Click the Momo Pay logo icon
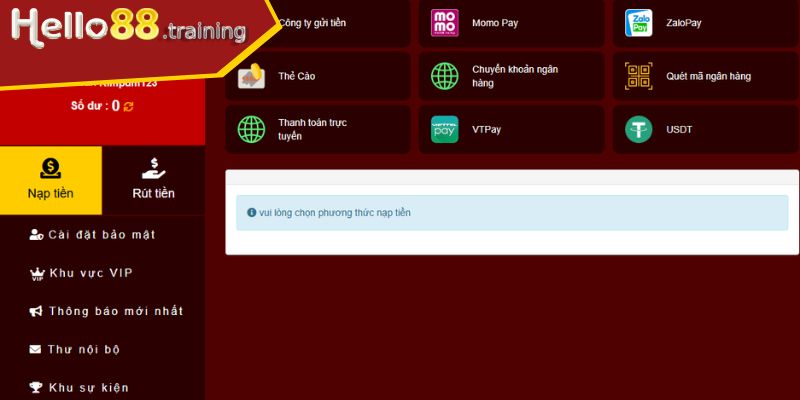The height and width of the screenshot is (400, 800). click(x=444, y=23)
